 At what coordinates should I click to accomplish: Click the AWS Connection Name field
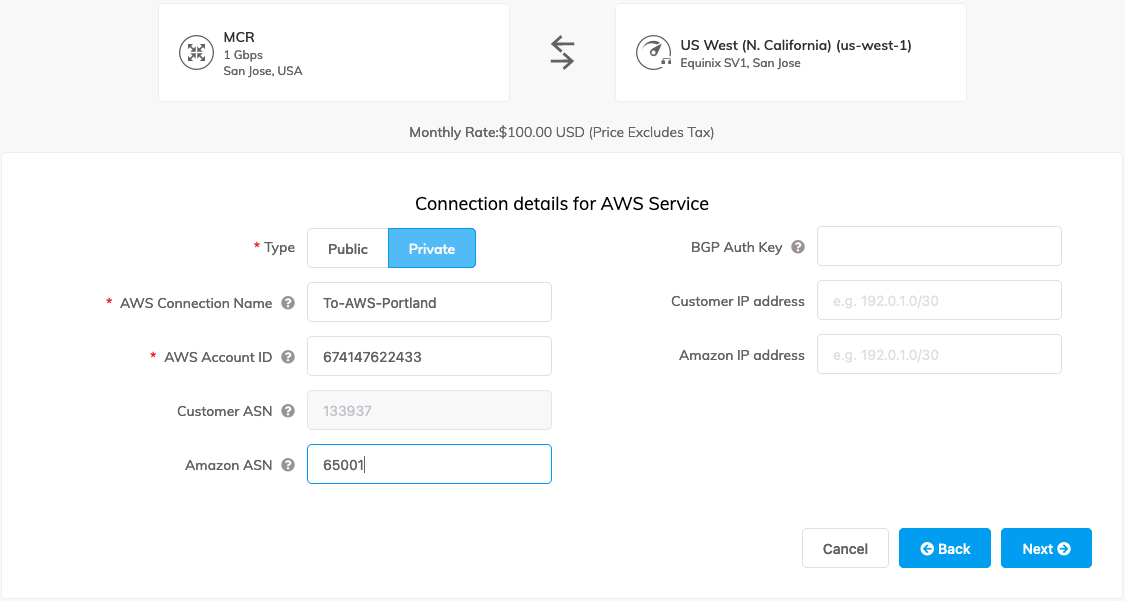[429, 302]
